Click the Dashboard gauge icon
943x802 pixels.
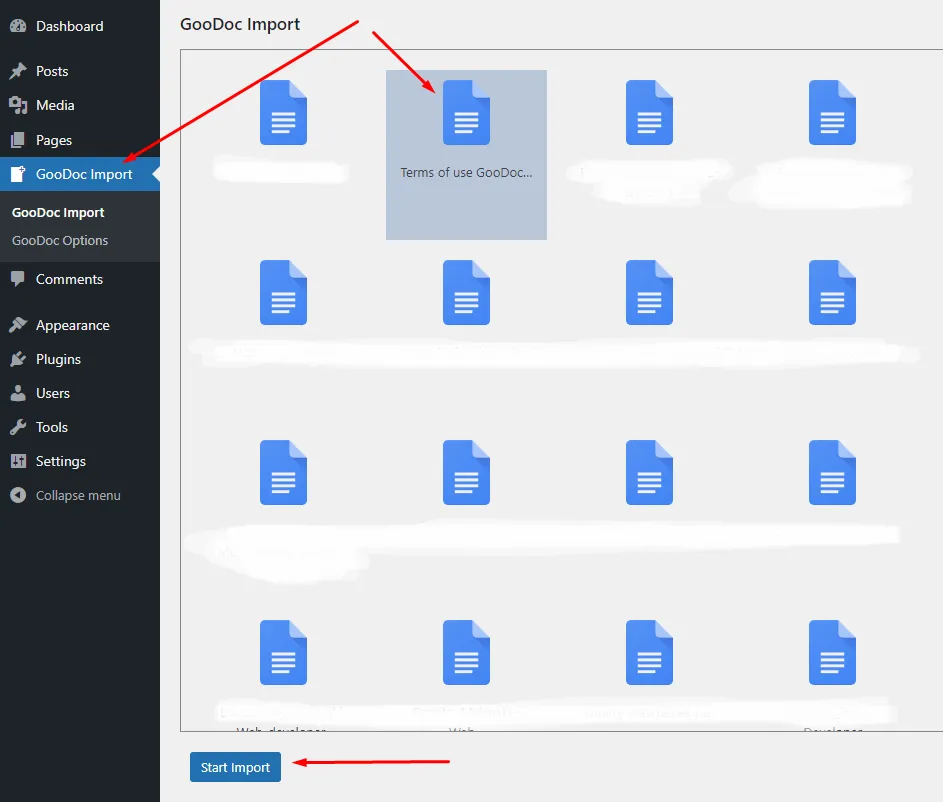tap(18, 26)
